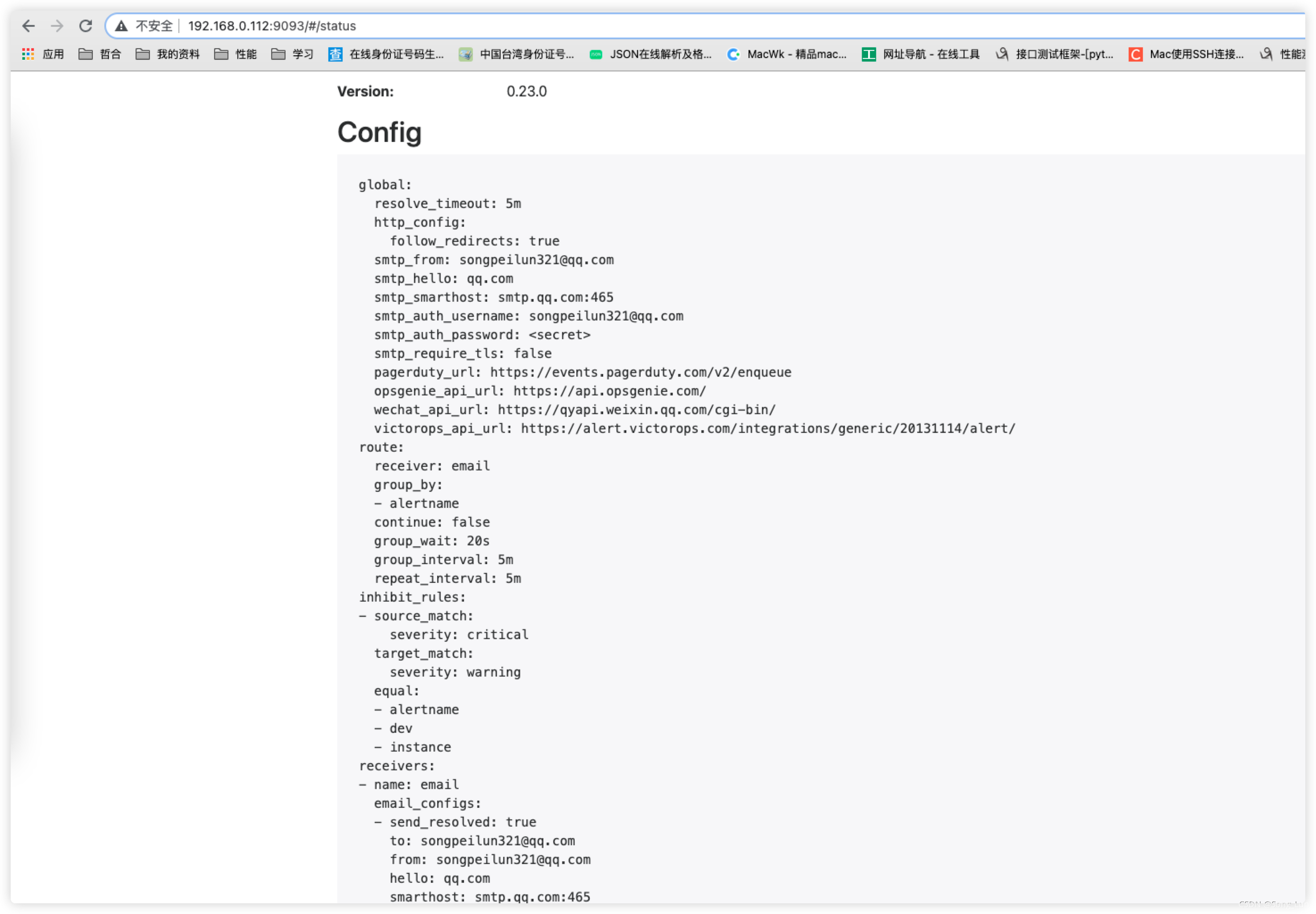This screenshot has height=914, width=1316.
Task: Click the to: songpeilun321@qq.com line
Action: point(483,841)
